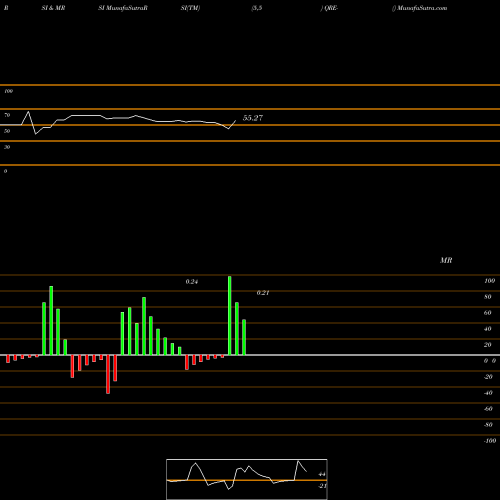The image size is (500, 500).
Task: Select the 0.24 value annotation
Action: pyautogui.click(x=192, y=282)
